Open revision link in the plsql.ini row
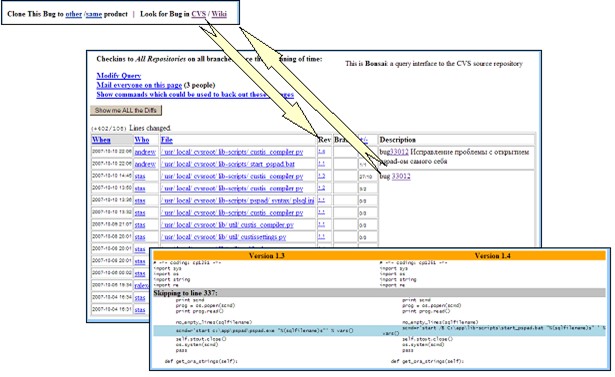This screenshot has height=377, width=615. point(322,200)
